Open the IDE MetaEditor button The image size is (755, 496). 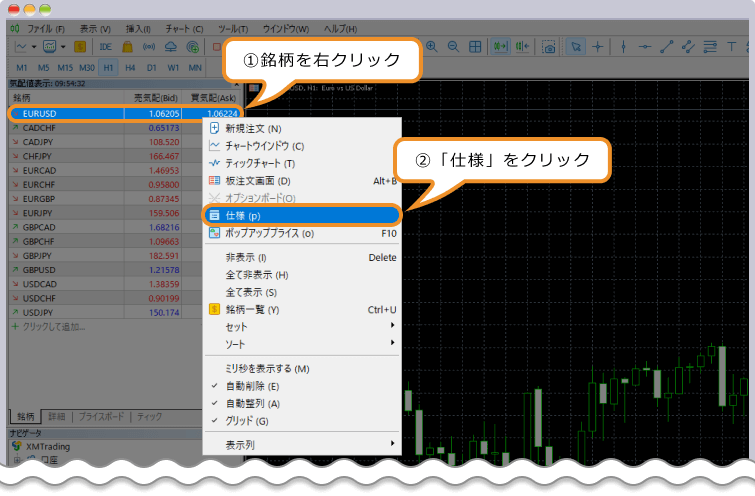pyautogui.click(x=105, y=47)
